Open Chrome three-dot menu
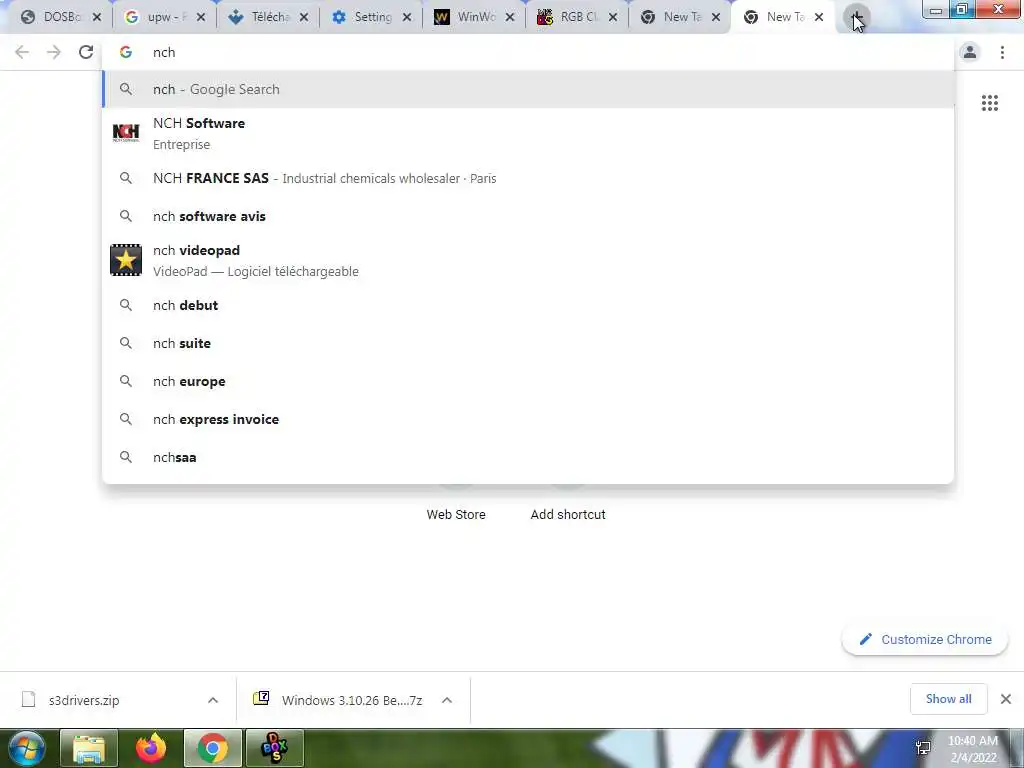Viewport: 1024px width, 768px height. coord(1002,52)
